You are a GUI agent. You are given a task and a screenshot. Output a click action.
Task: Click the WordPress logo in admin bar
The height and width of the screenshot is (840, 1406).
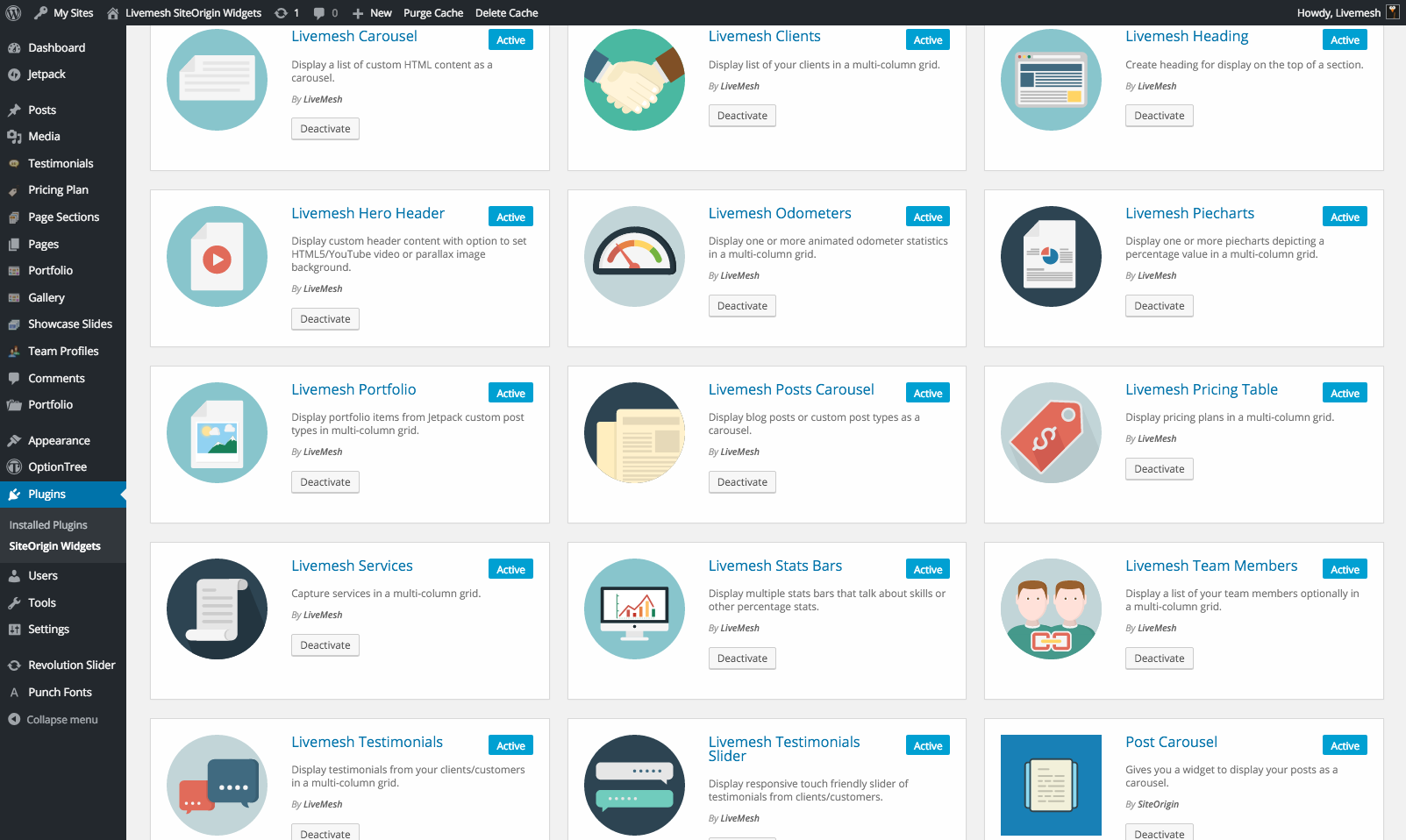[x=13, y=13]
